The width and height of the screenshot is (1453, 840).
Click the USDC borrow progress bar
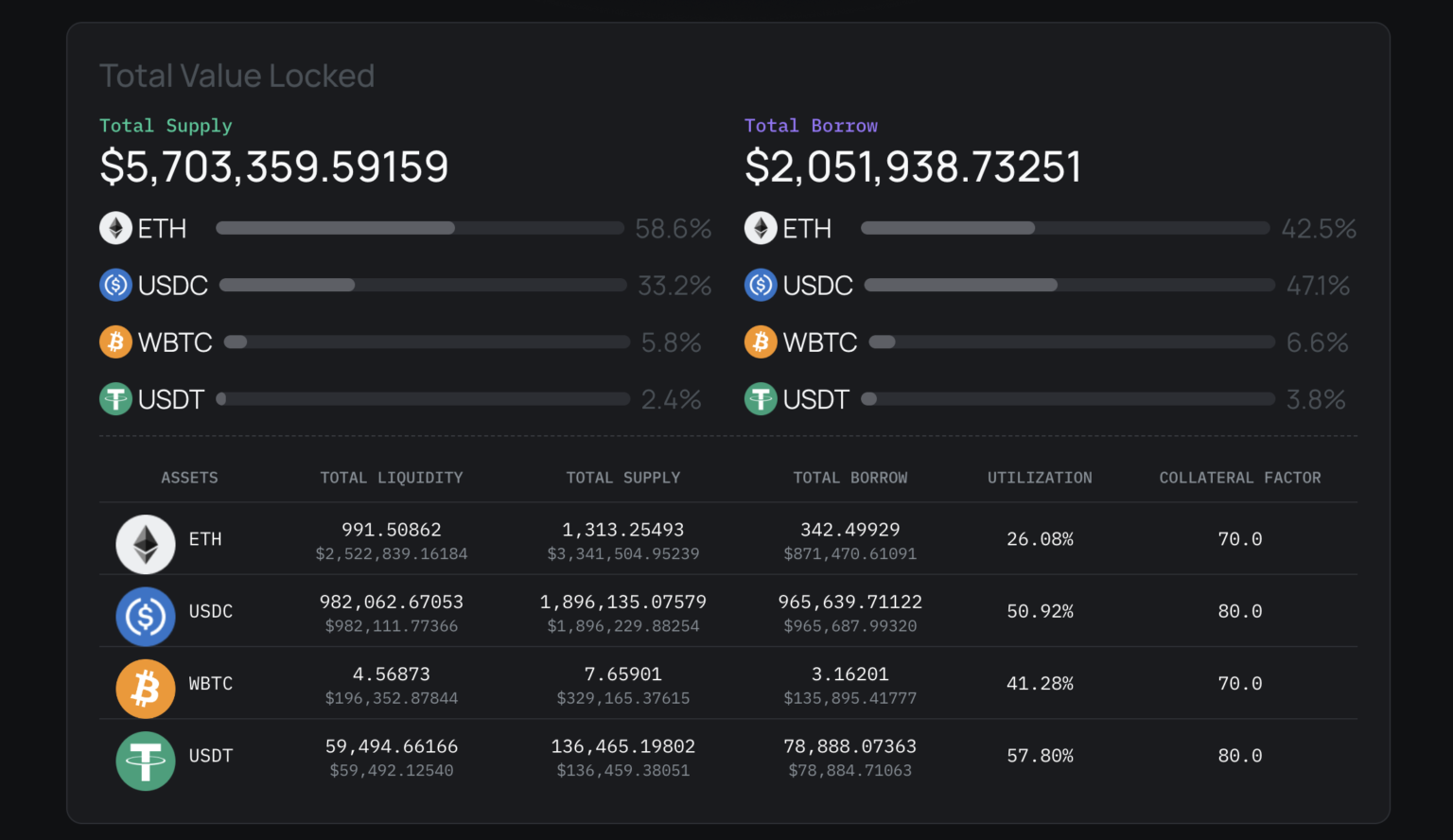(x=1067, y=285)
